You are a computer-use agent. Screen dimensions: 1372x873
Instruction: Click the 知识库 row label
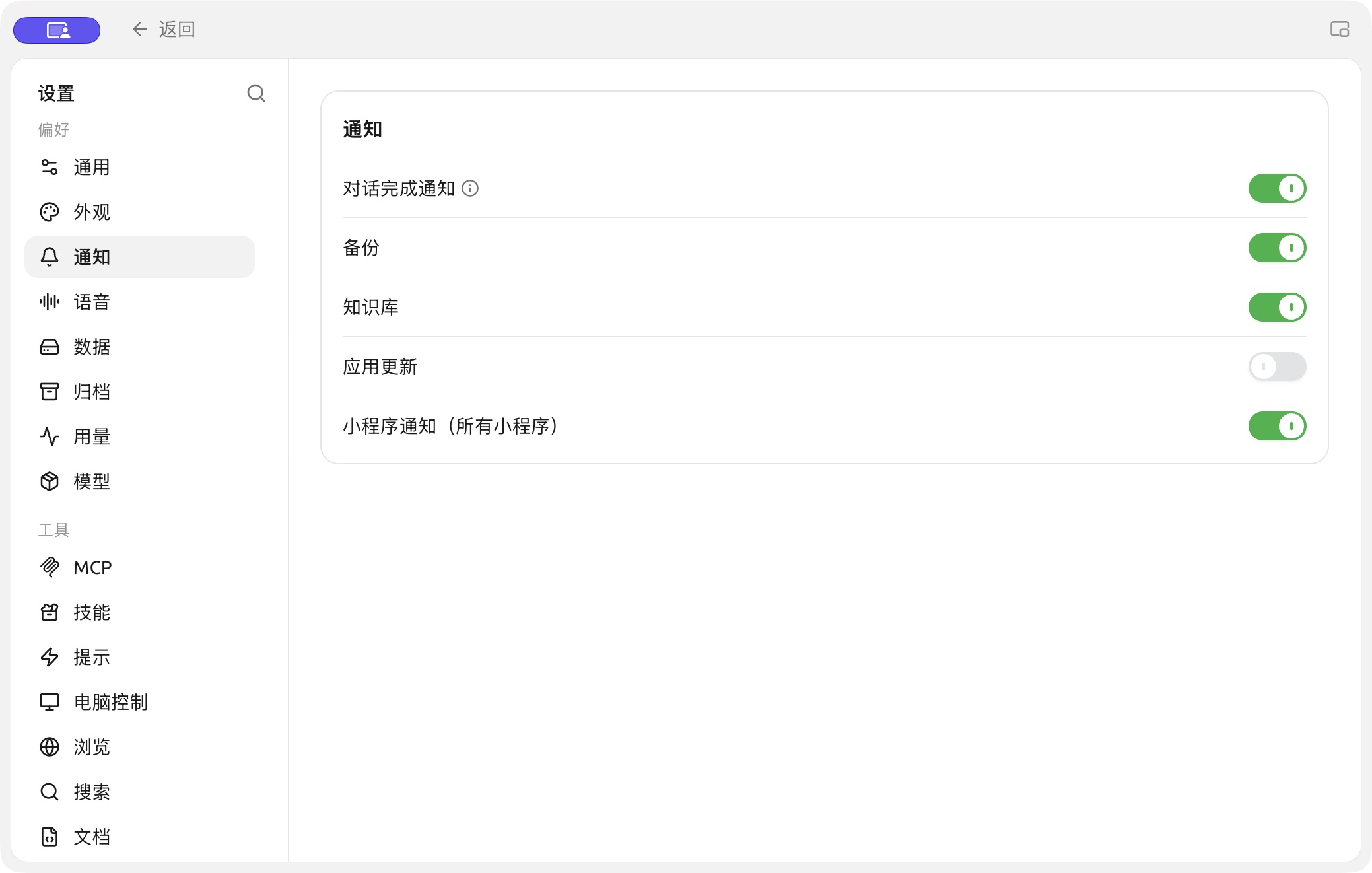[x=370, y=307]
